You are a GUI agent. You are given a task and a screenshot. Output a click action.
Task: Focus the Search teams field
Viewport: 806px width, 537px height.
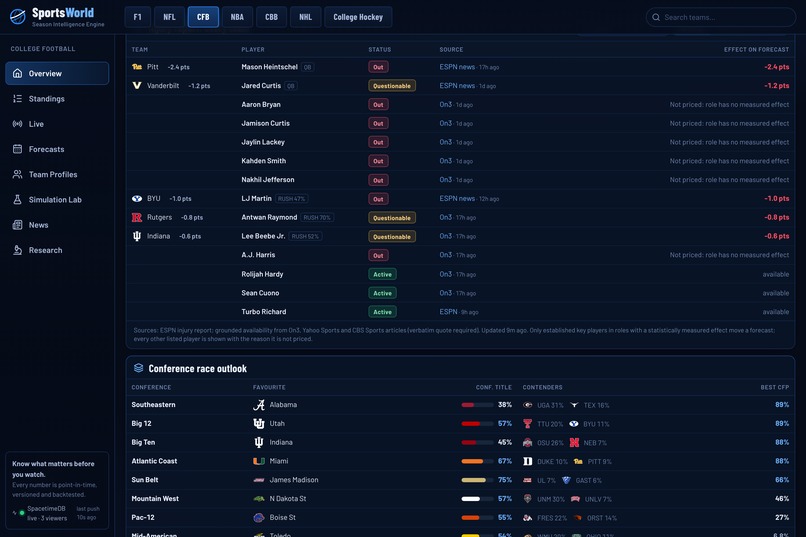pyautogui.click(x=721, y=17)
